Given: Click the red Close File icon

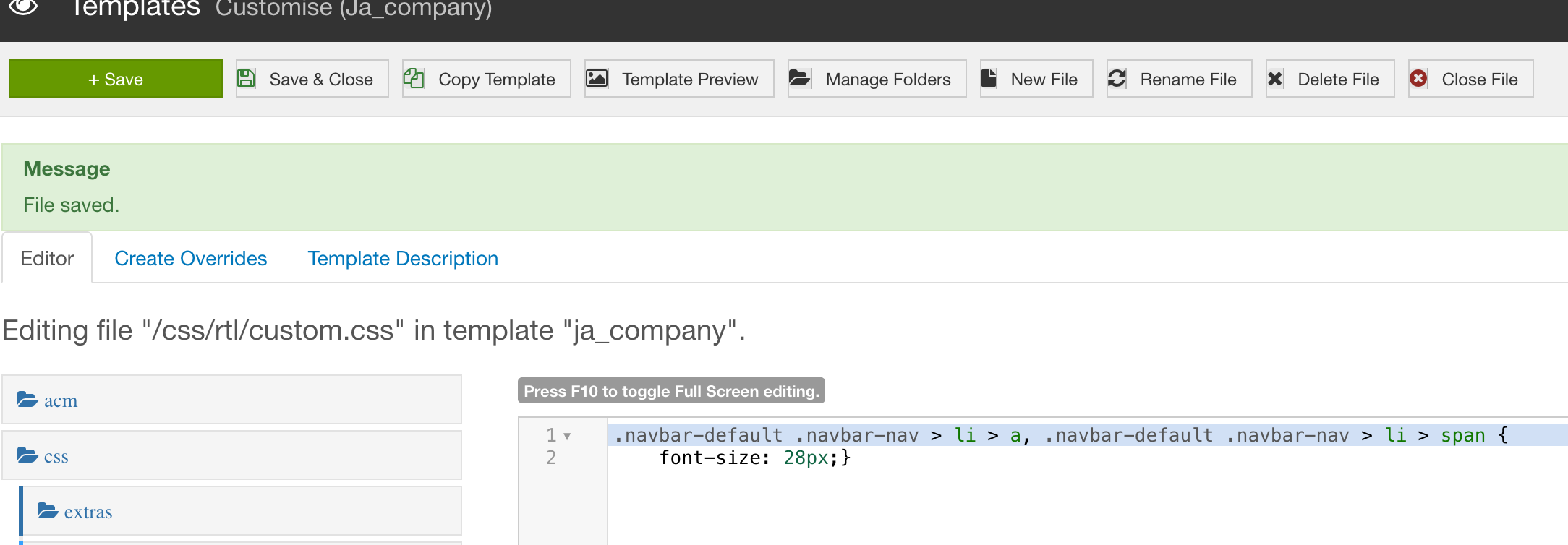Looking at the screenshot, I should click(x=1419, y=78).
